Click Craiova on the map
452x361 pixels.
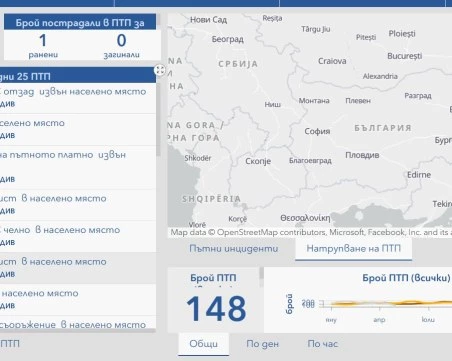click(332, 61)
